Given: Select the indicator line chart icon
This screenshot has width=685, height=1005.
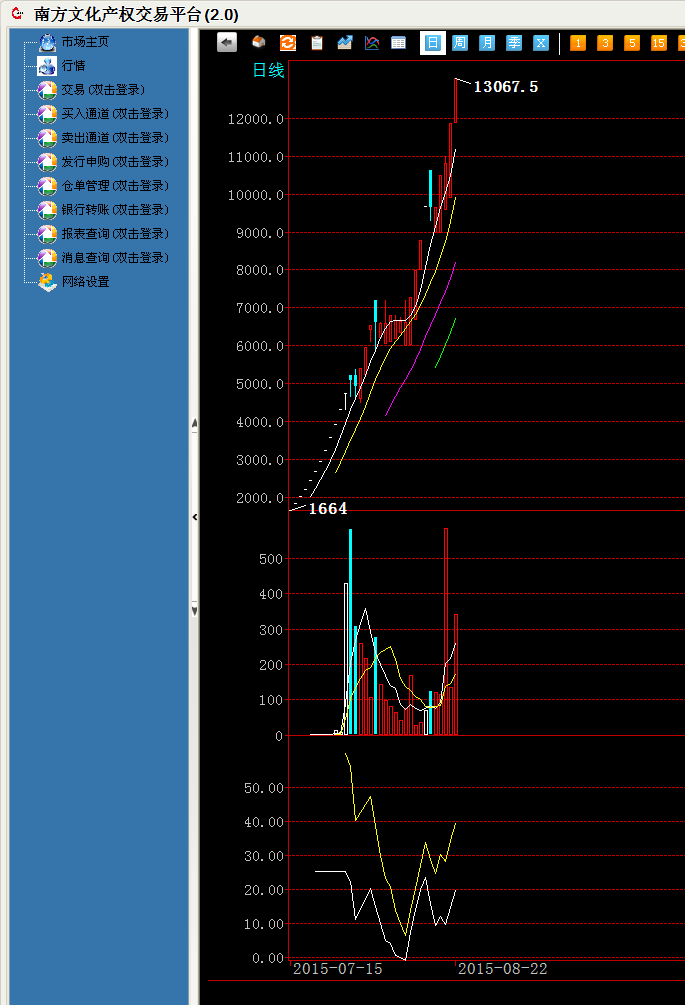Looking at the screenshot, I should (x=372, y=43).
